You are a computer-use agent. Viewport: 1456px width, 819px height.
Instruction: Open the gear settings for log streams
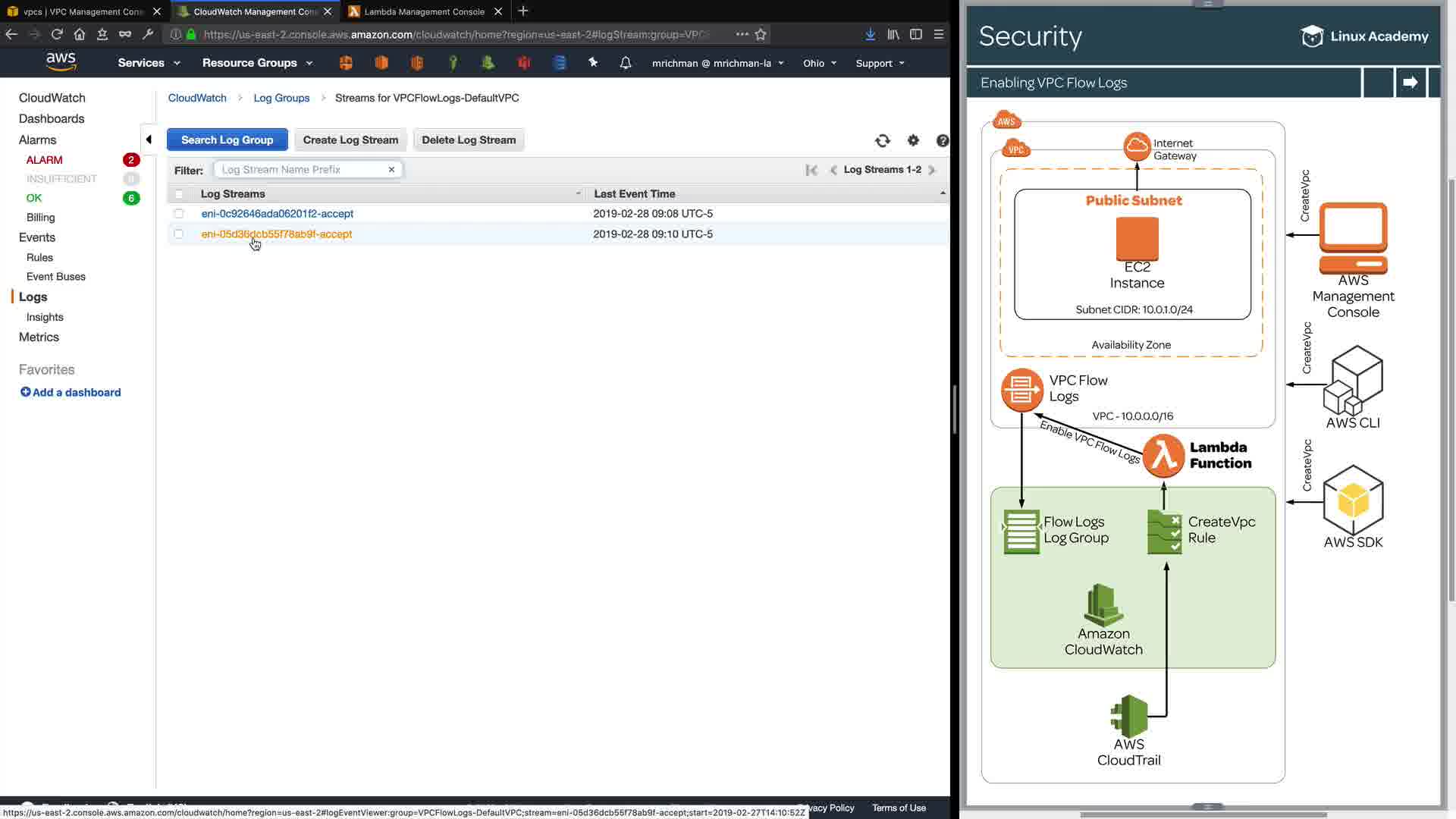pyautogui.click(x=913, y=140)
